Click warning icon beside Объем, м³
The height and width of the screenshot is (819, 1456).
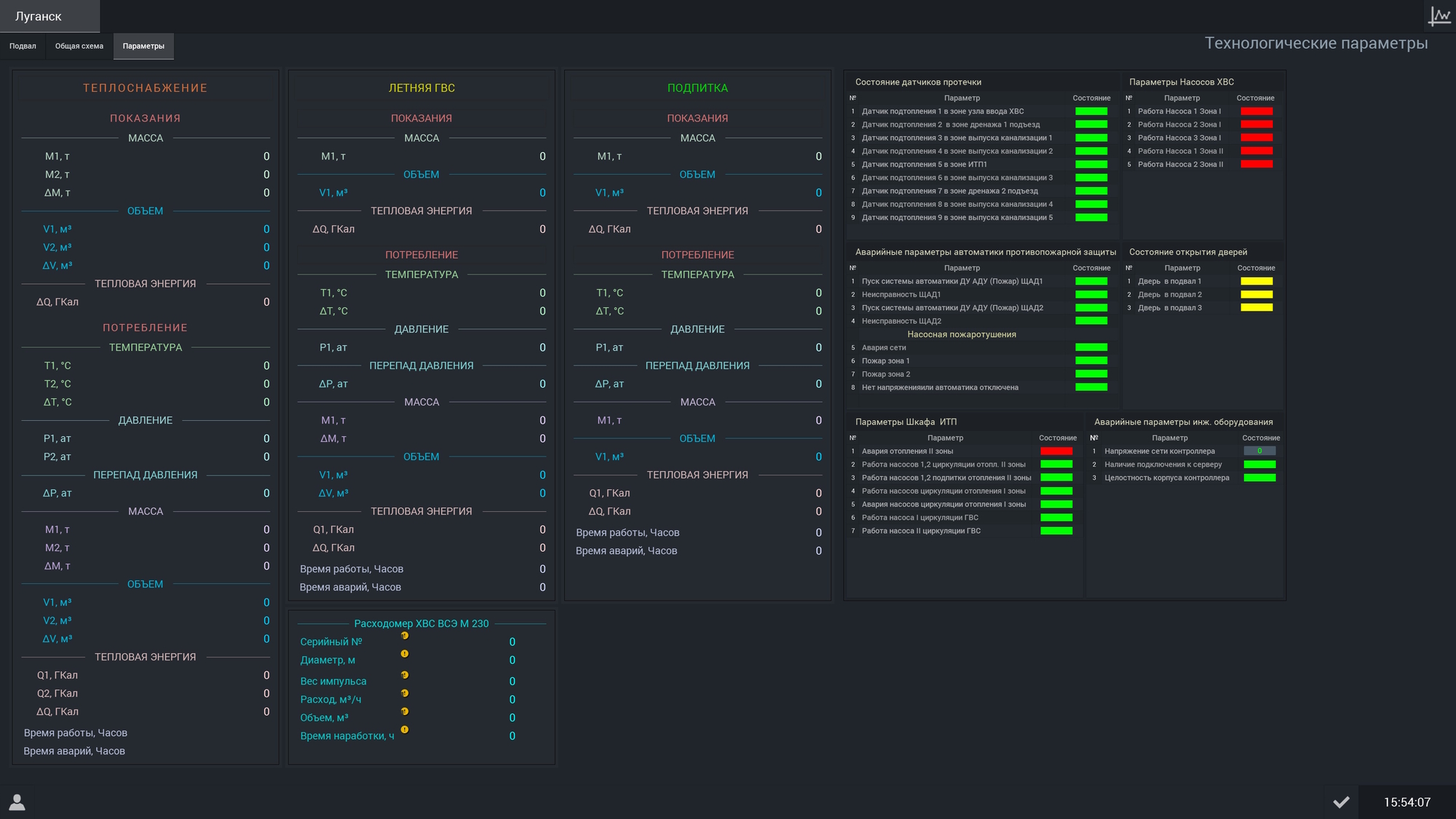(x=405, y=711)
